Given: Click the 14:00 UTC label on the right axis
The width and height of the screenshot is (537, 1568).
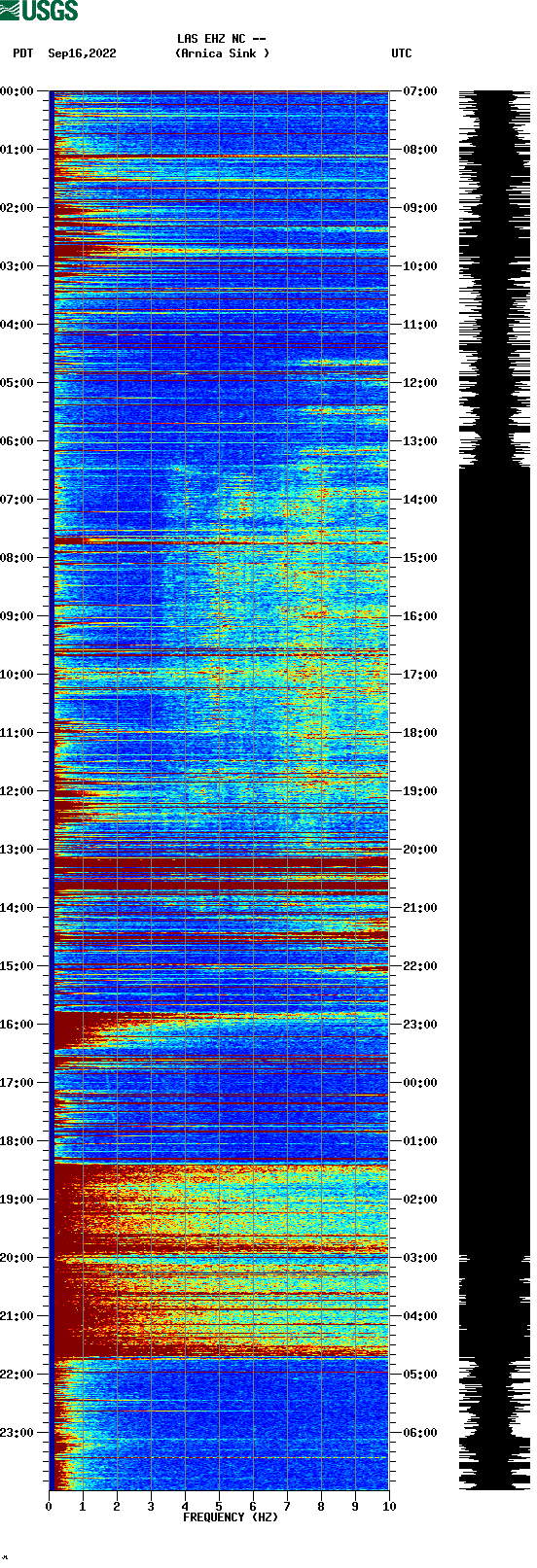Looking at the screenshot, I should pos(420,500).
